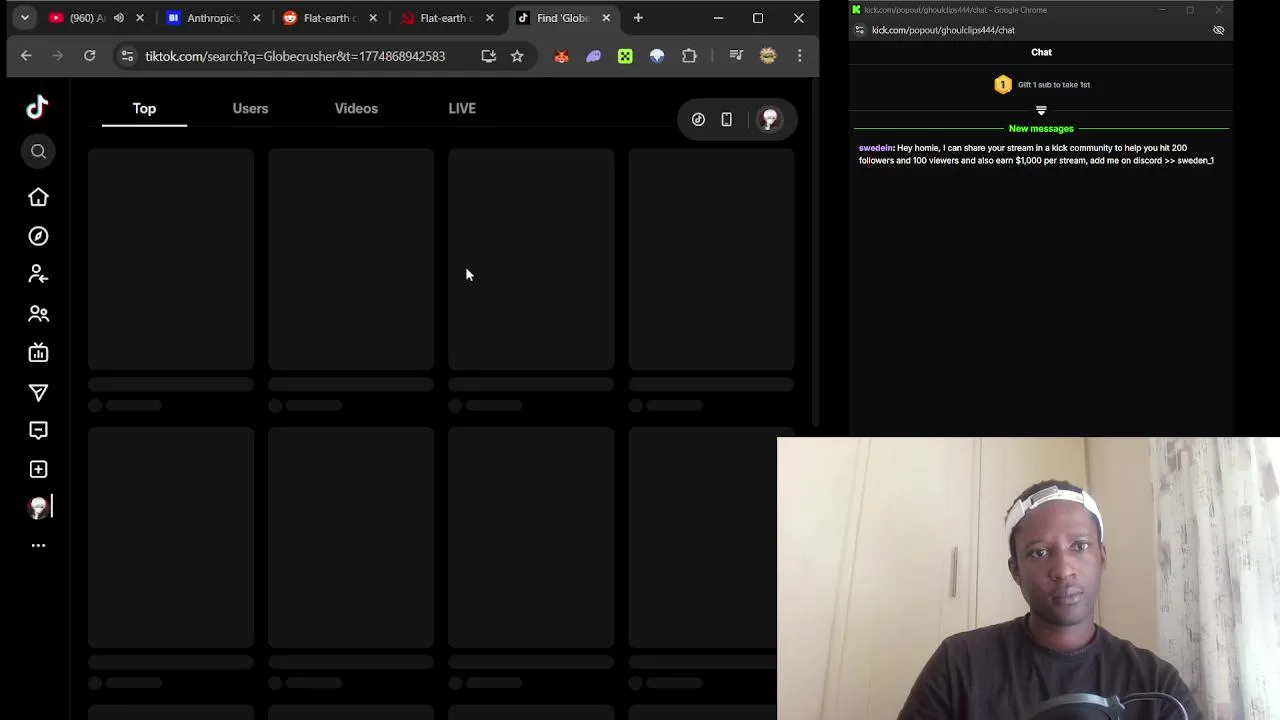Open the blue-white round extension icon
This screenshot has width=1280, height=720.
click(x=657, y=56)
